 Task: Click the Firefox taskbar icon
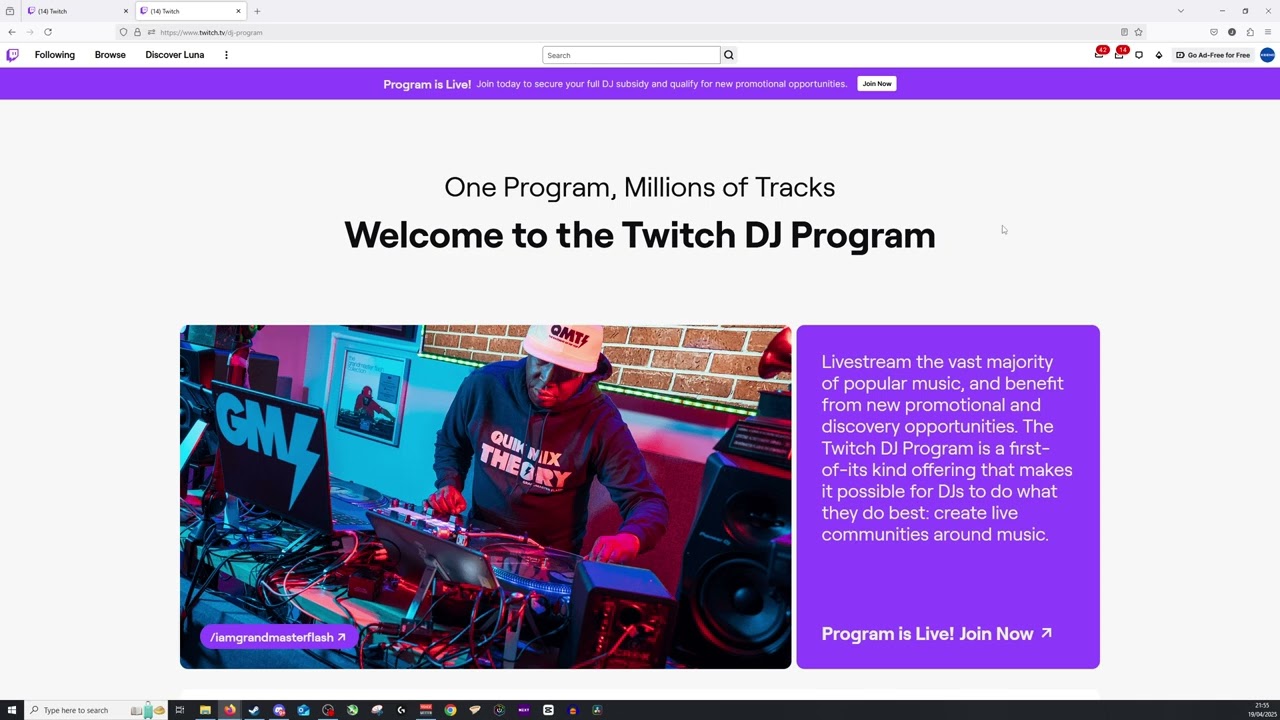pyautogui.click(x=230, y=710)
